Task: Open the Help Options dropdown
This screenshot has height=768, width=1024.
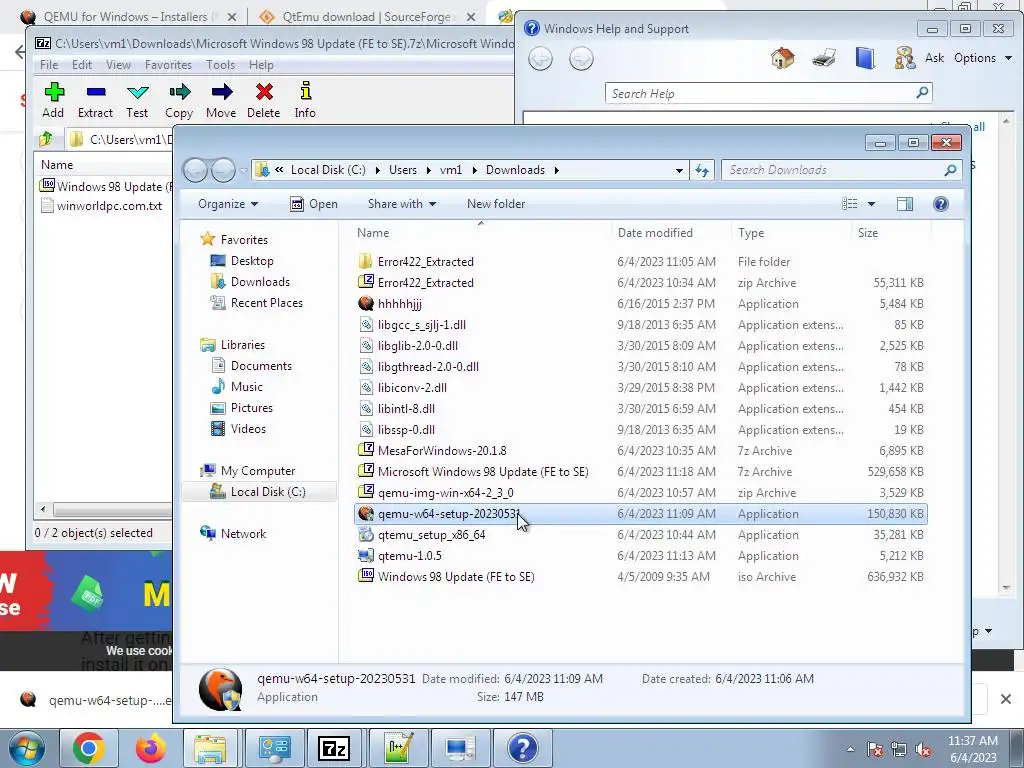Action: [x=983, y=58]
